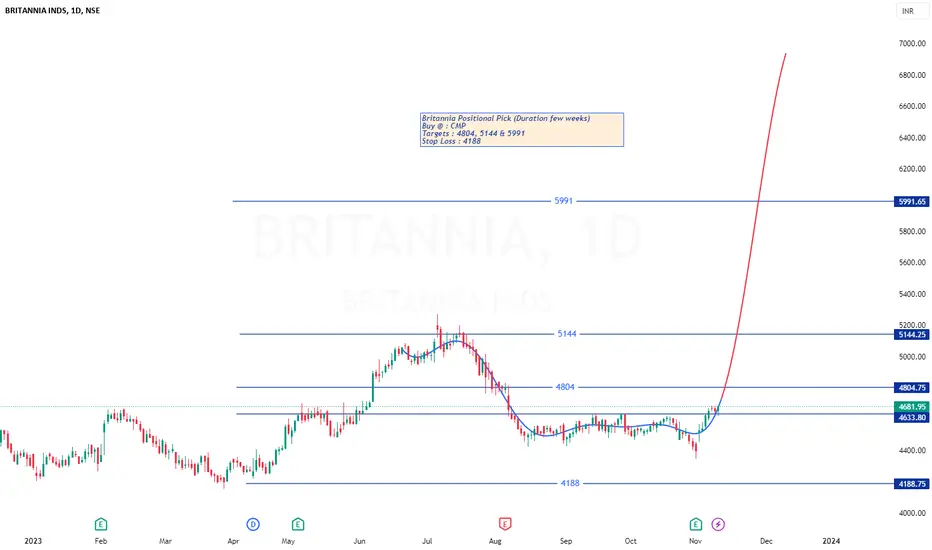
Task: Click the 4804.75 price axis tag
Action: tap(911, 388)
